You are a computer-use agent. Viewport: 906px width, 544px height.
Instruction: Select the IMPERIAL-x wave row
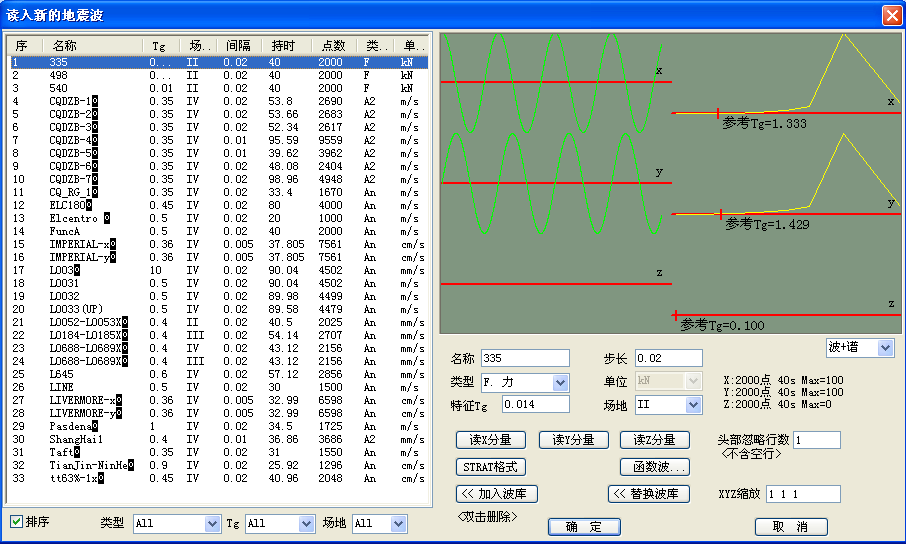coord(219,244)
